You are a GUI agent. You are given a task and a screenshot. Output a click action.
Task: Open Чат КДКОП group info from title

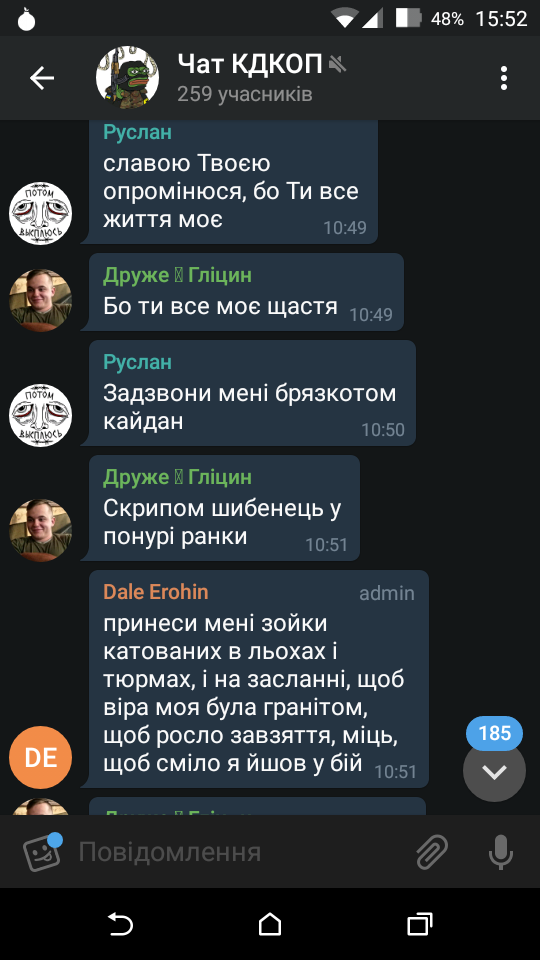[x=250, y=64]
